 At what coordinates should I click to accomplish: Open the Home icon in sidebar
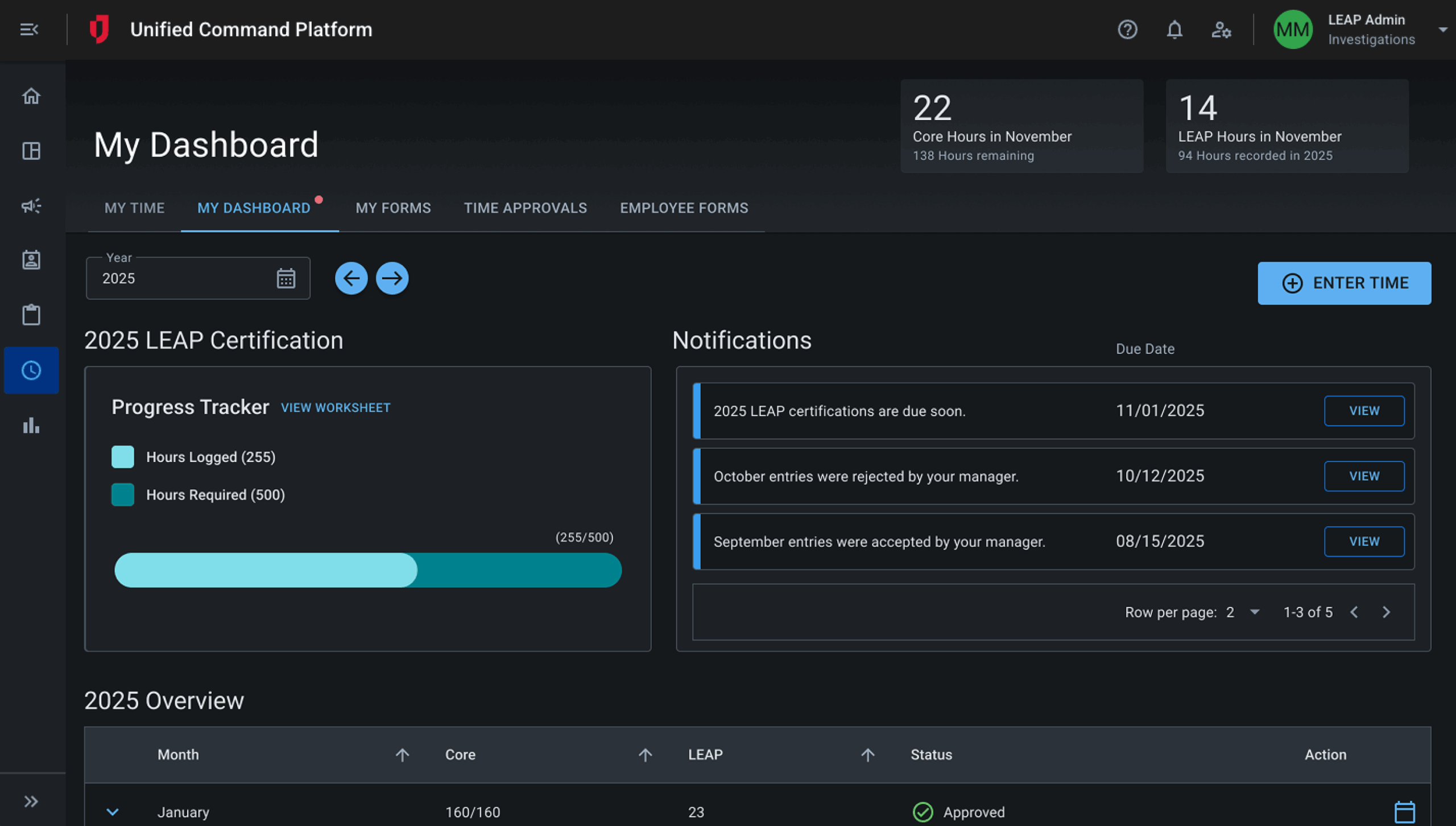(31, 96)
